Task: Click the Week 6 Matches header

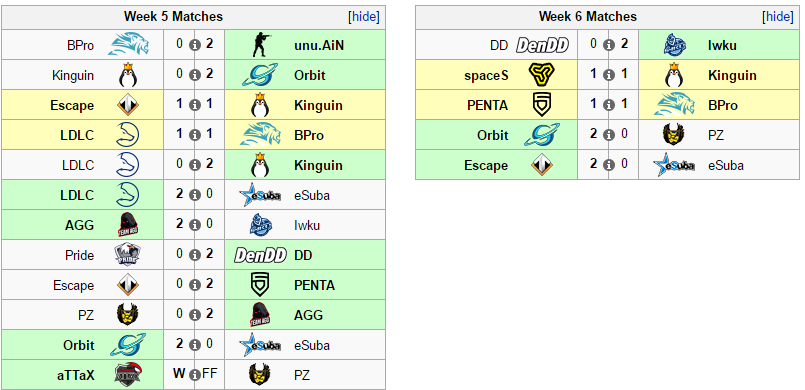Action: point(587,16)
